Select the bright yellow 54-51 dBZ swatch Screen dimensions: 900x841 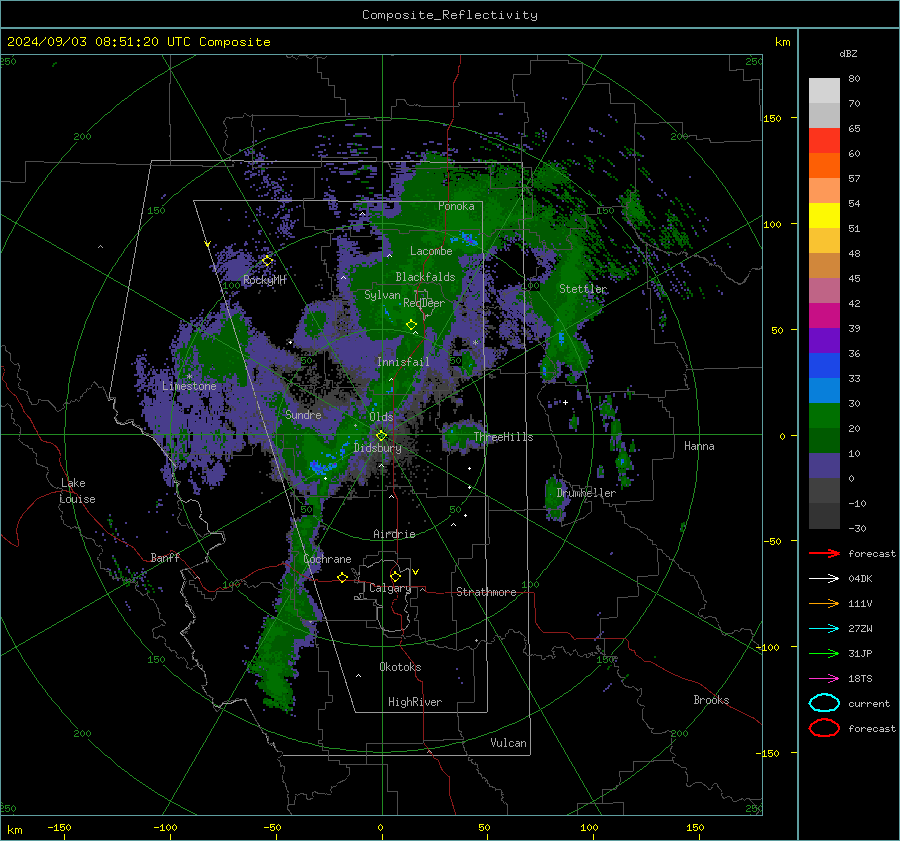click(x=824, y=216)
